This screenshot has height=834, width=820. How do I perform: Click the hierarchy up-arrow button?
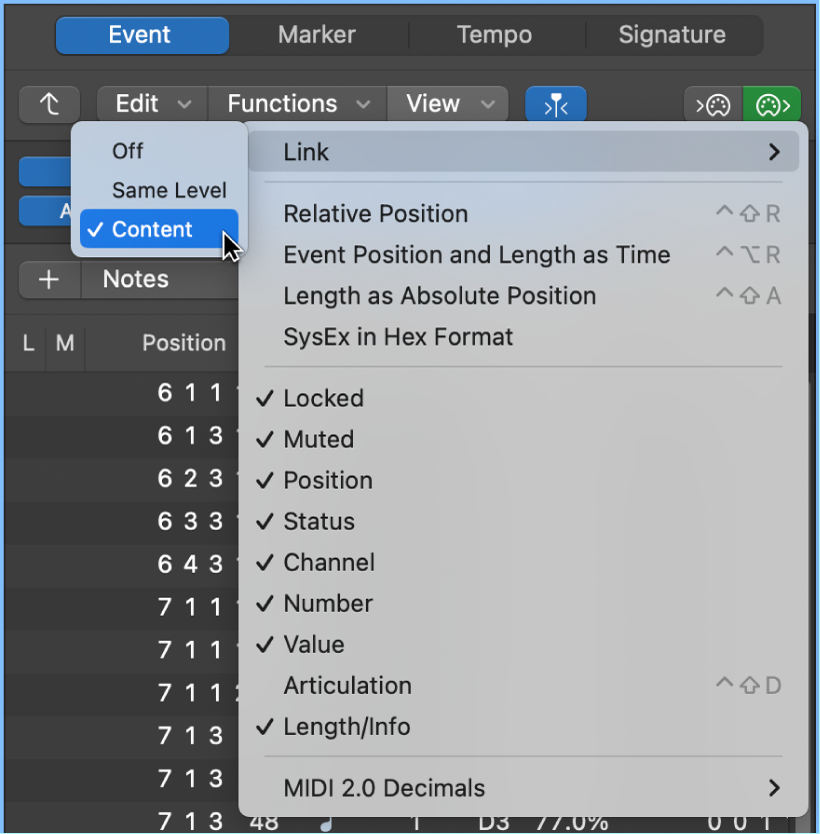[49, 104]
